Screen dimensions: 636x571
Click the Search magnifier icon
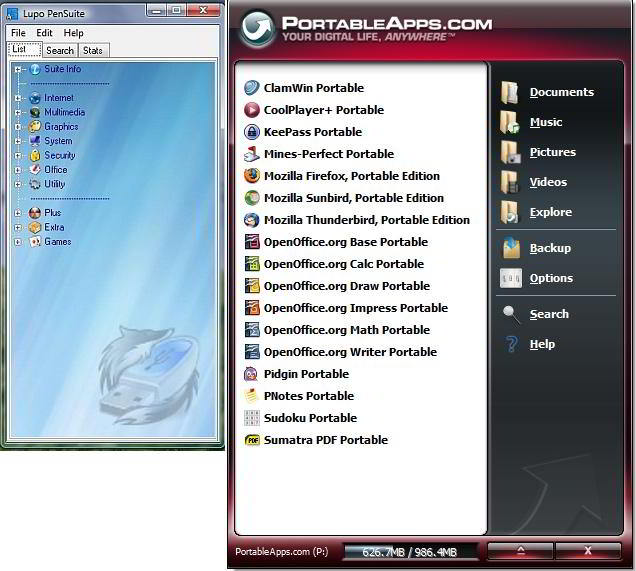click(x=510, y=314)
